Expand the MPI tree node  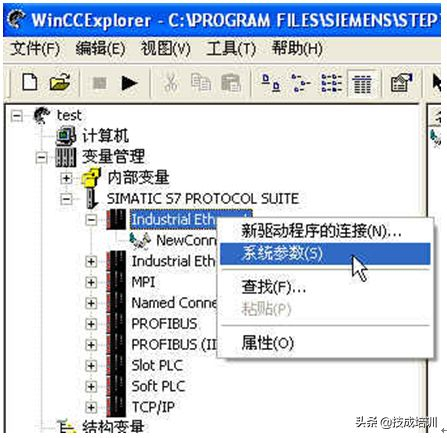[x=91, y=282]
